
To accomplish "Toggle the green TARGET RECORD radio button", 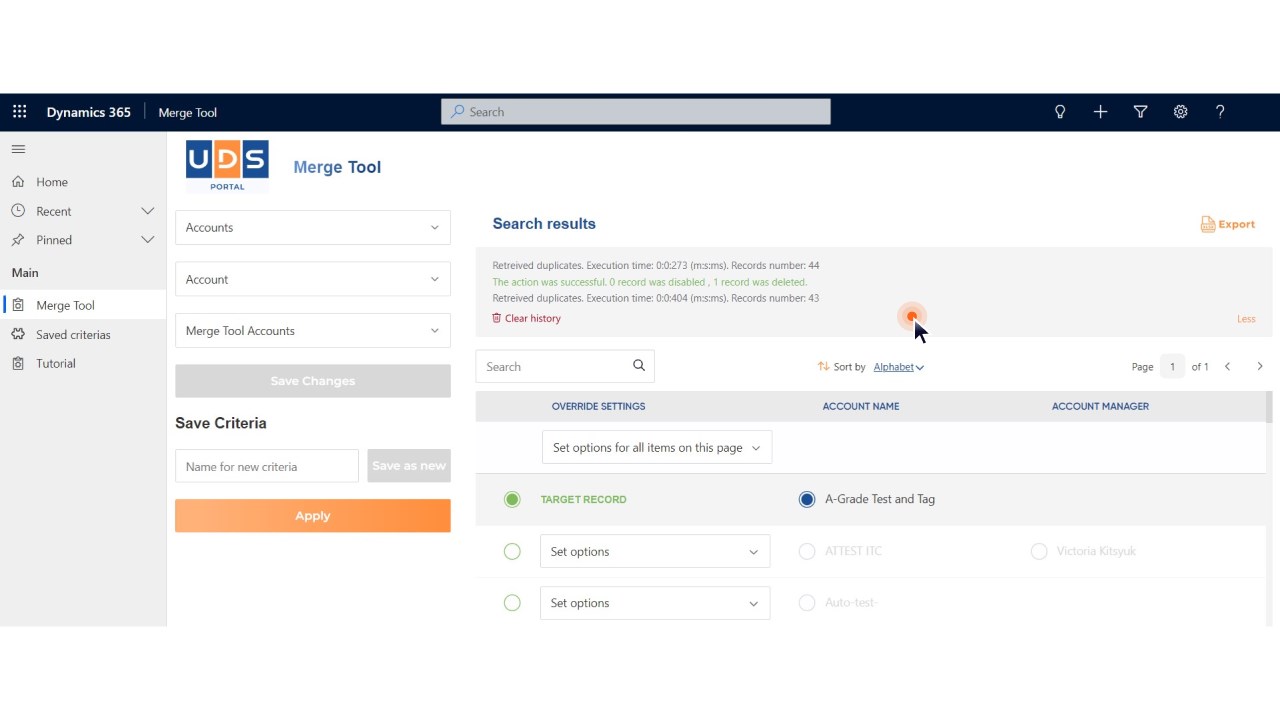I will click(x=512, y=499).
